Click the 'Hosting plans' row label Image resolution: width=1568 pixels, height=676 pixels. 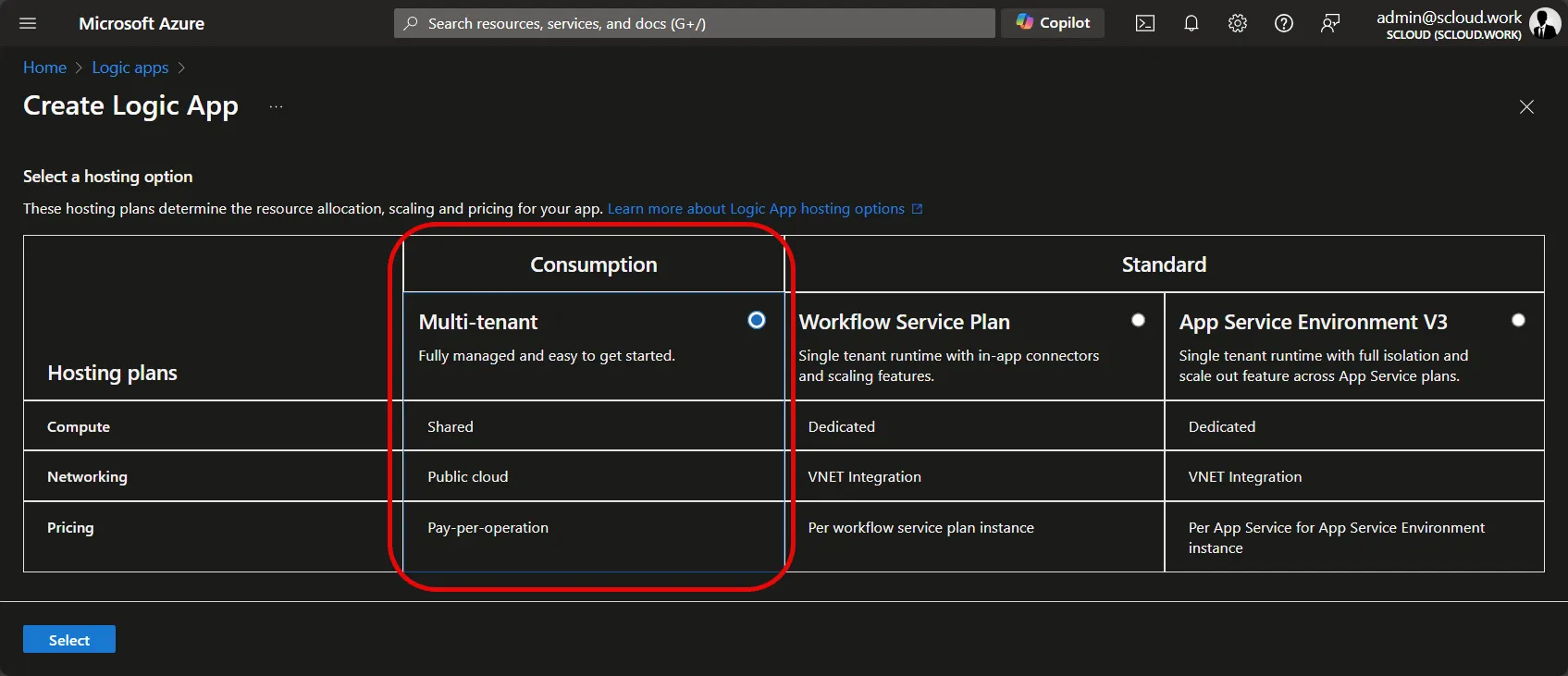pos(112,373)
